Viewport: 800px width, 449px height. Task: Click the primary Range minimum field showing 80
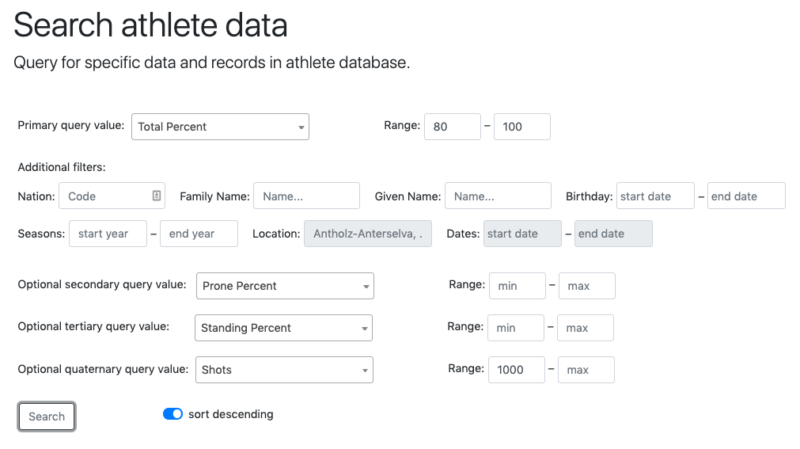coord(452,127)
